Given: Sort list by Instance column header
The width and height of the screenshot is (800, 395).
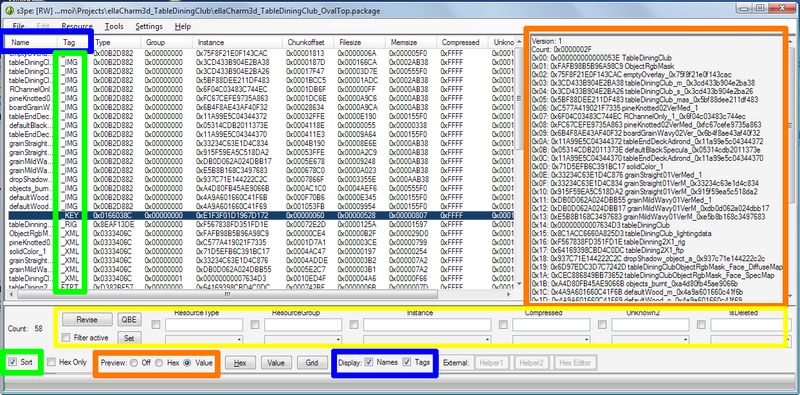Looking at the screenshot, I should tap(238, 42).
